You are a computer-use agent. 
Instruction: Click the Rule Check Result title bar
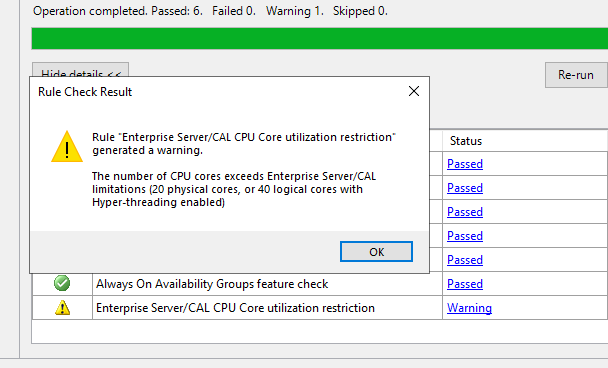(217, 92)
